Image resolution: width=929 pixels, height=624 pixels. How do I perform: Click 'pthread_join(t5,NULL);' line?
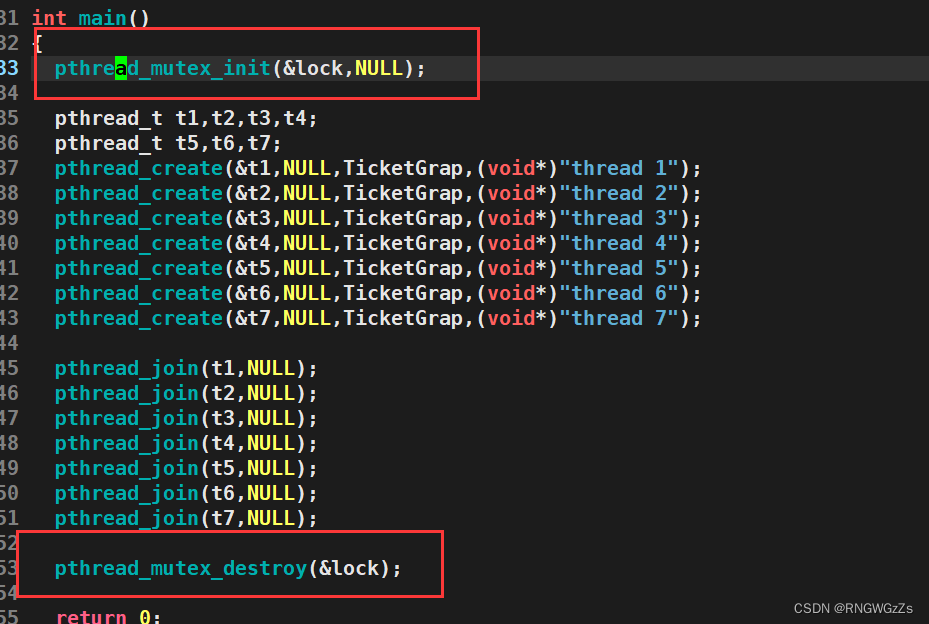(186, 468)
